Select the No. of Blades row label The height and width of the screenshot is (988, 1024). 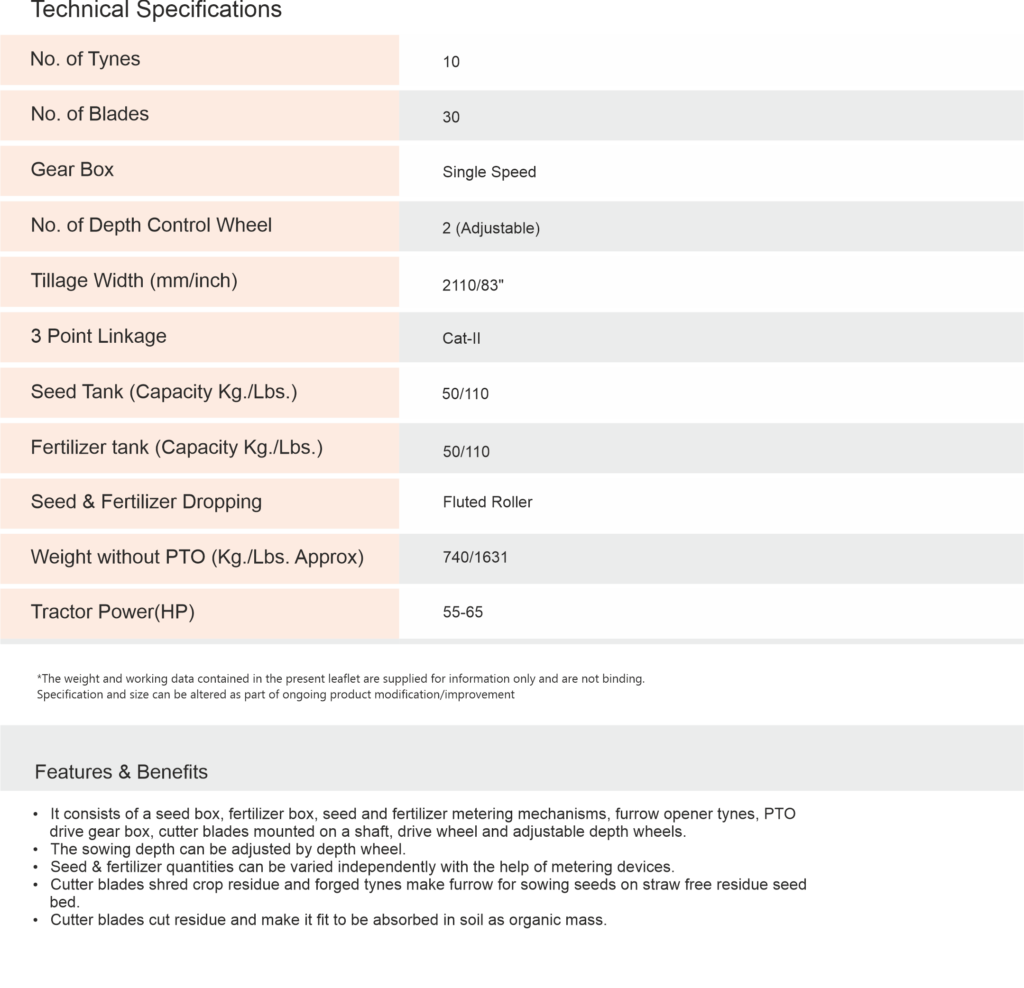tap(89, 114)
